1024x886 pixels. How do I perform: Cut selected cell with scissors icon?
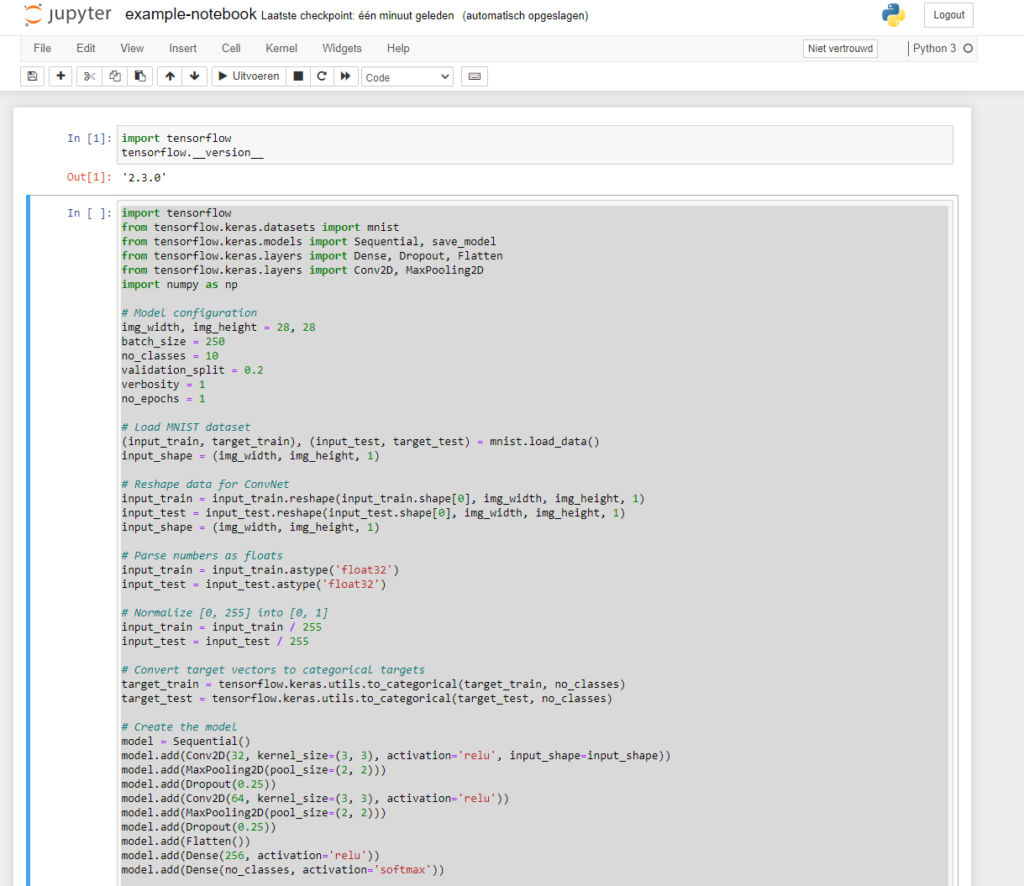click(89, 77)
